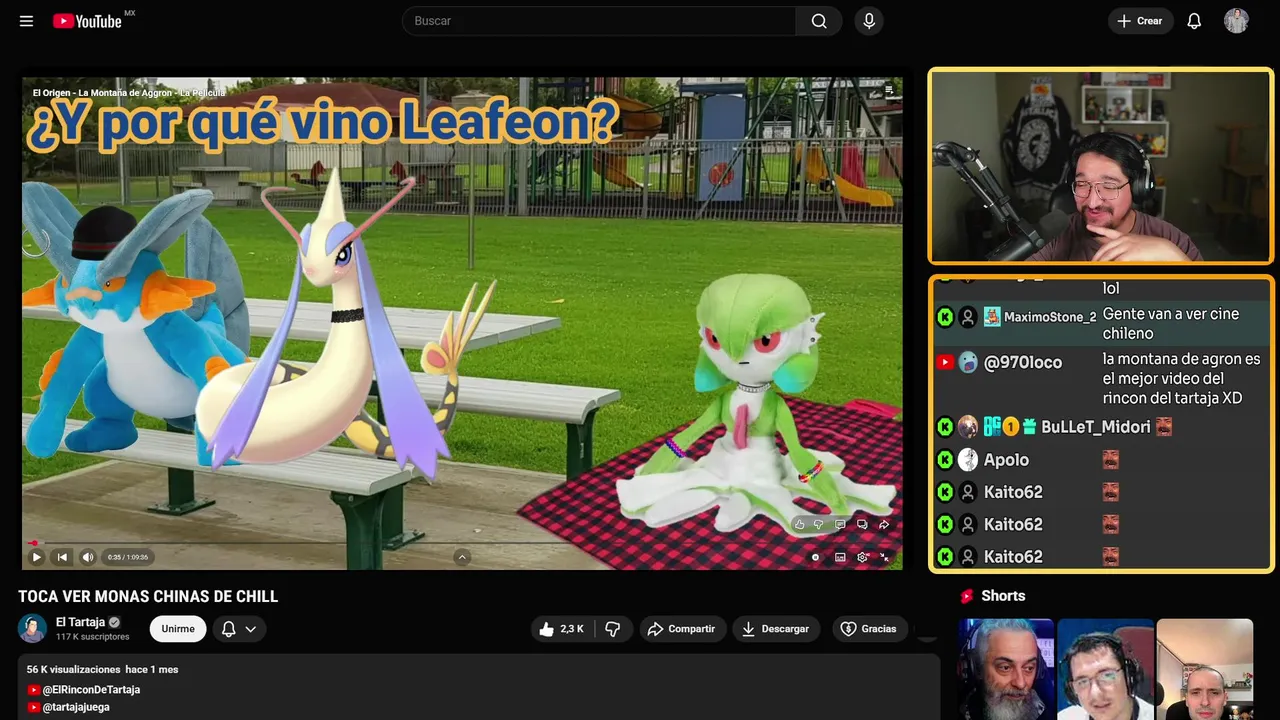1280x720 pixels.
Task: Click Apolo's white avatar in chat
Action: pyautogui.click(x=968, y=460)
